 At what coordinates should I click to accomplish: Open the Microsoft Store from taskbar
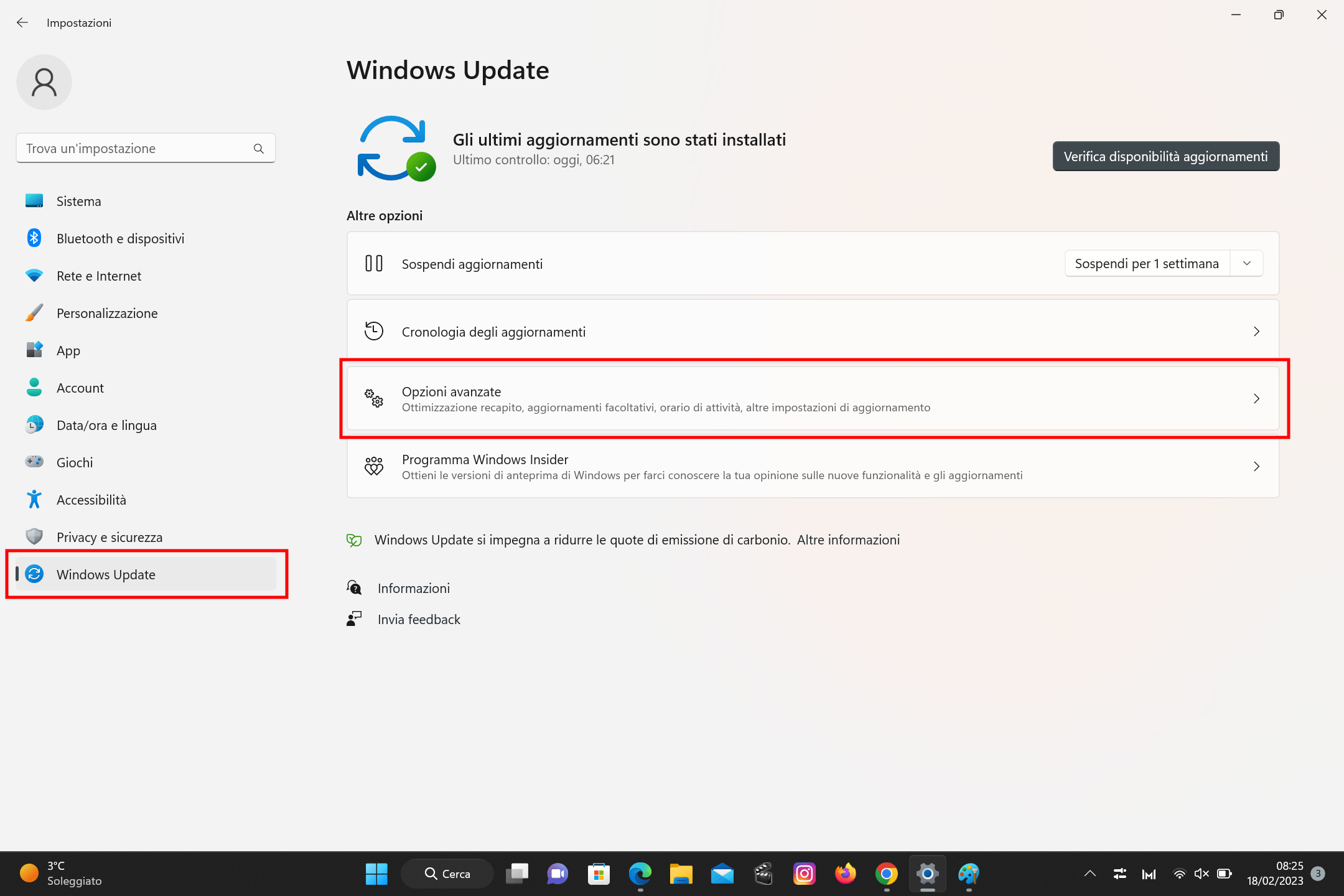pyautogui.click(x=598, y=874)
